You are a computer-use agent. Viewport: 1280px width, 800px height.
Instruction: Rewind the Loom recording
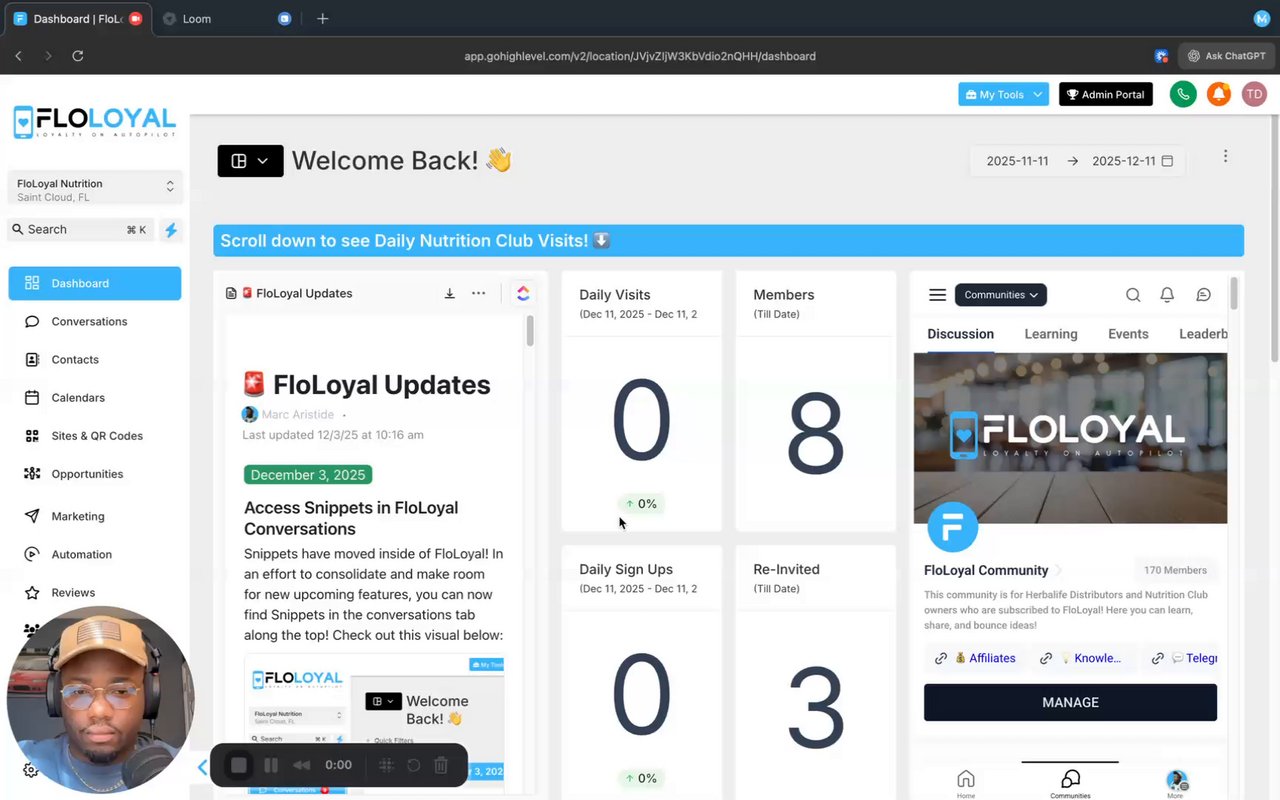pyautogui.click(x=301, y=765)
